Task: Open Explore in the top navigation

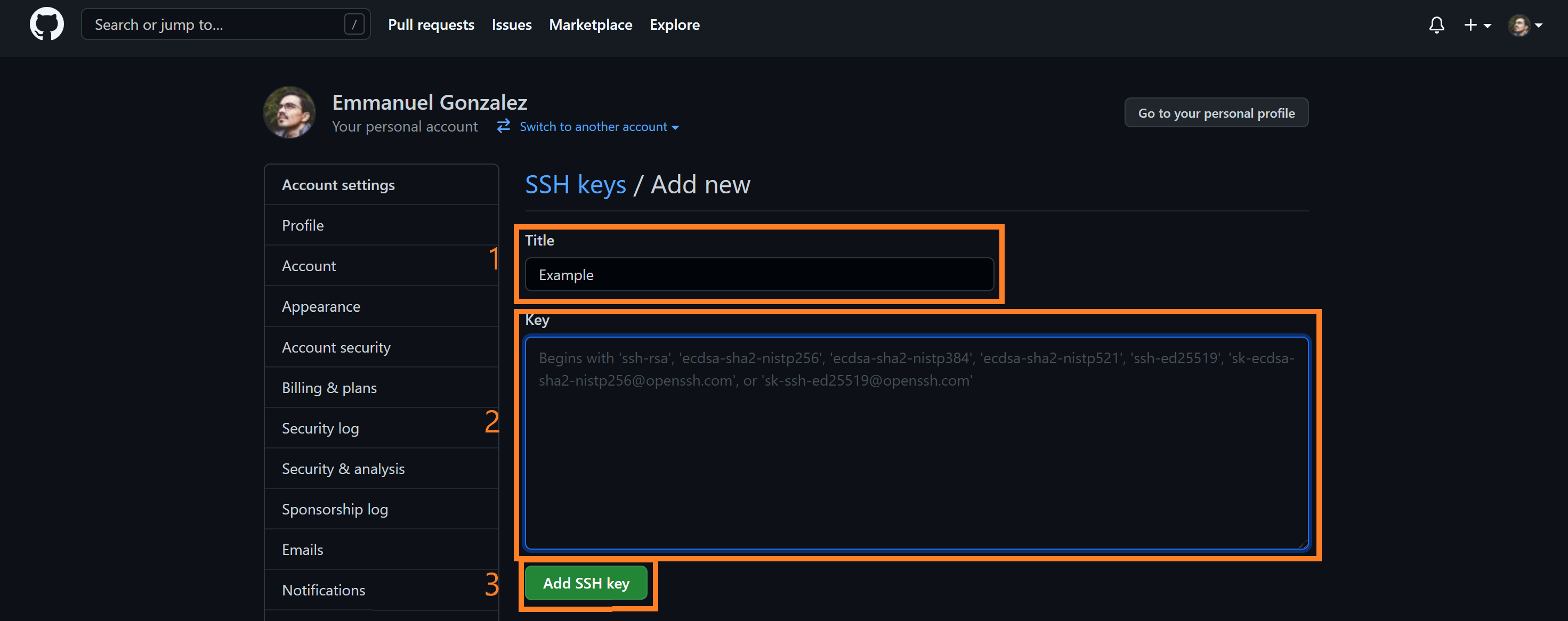Action: pos(674,25)
